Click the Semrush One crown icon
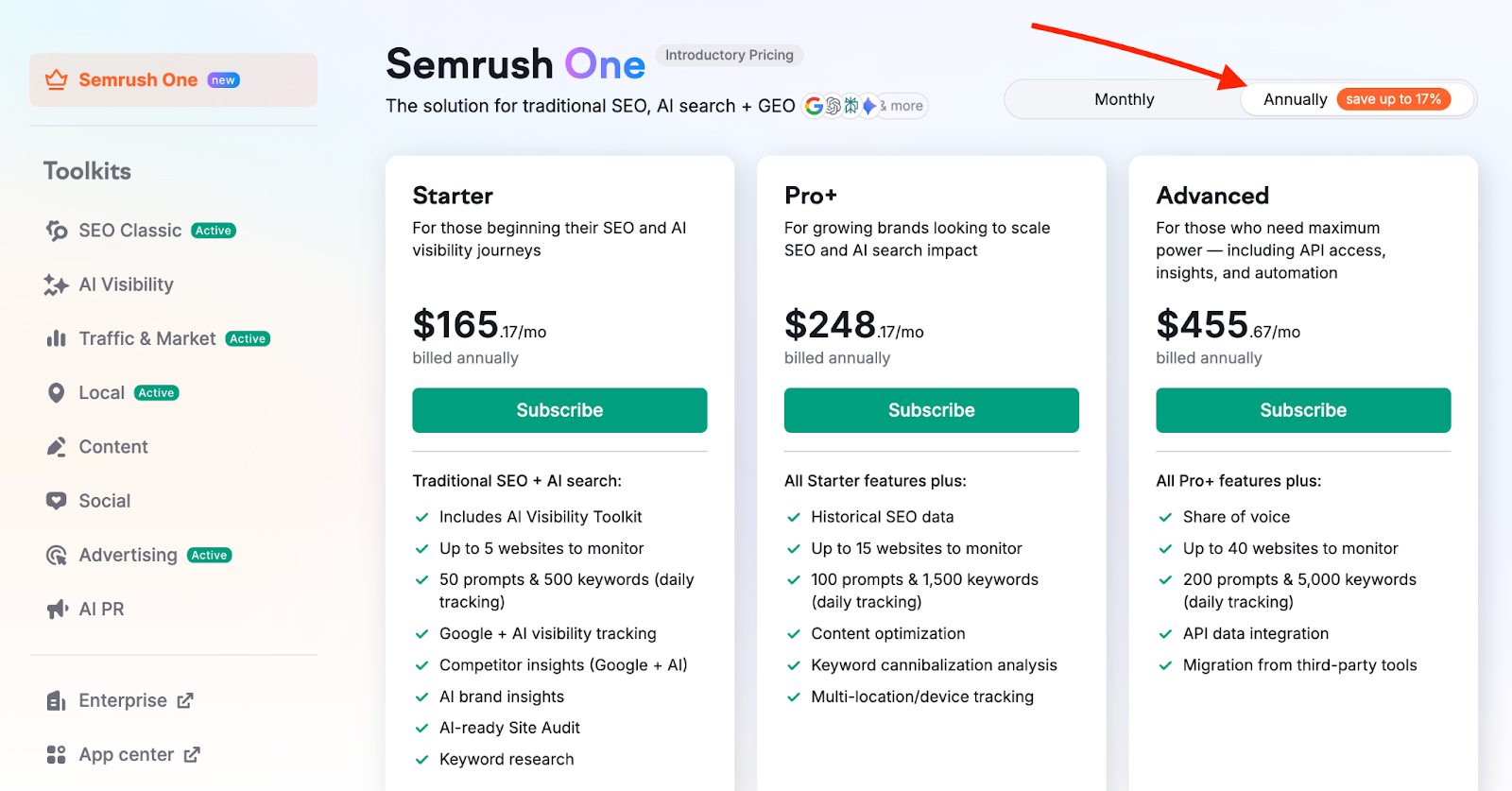 56,79
